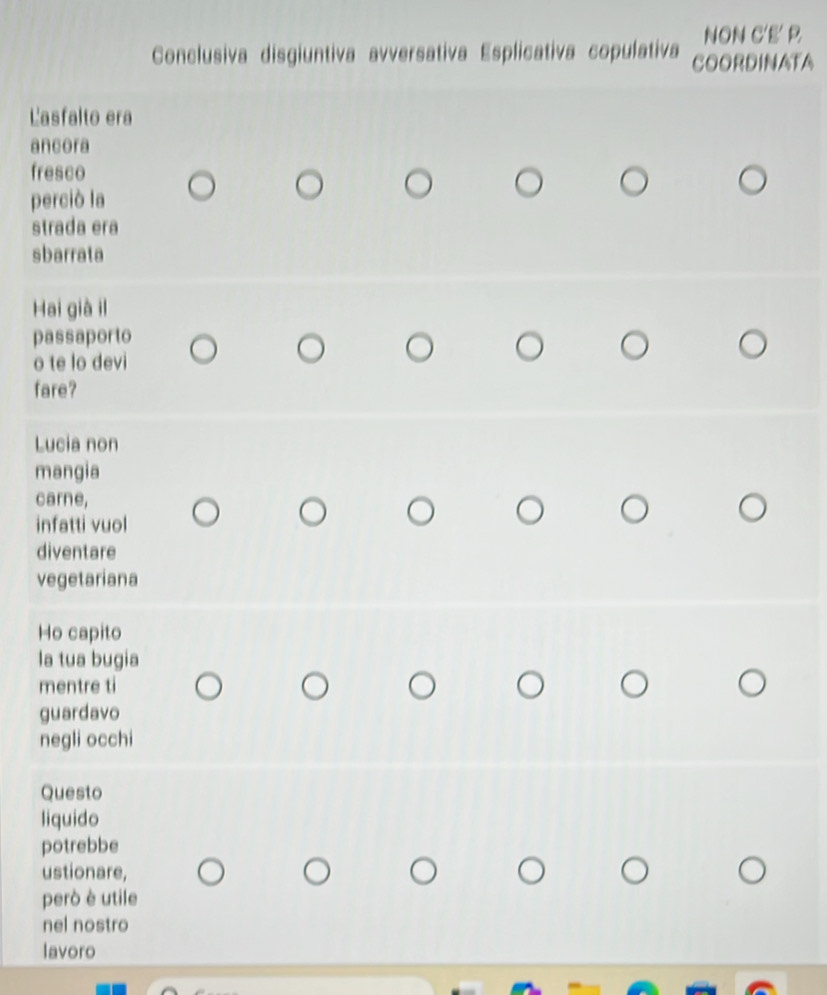Open the Windows Start menu

(112, 989)
